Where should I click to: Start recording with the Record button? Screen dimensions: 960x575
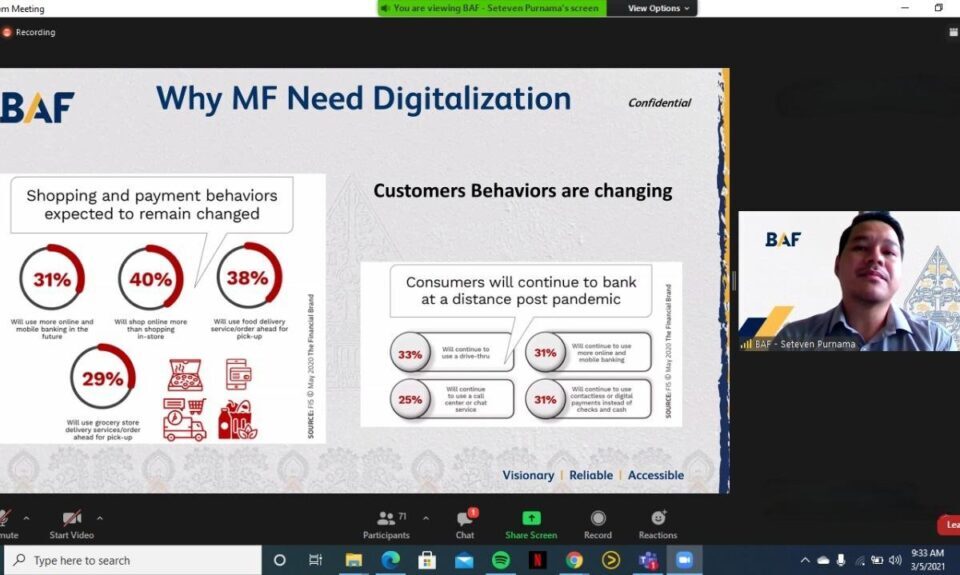(x=598, y=523)
